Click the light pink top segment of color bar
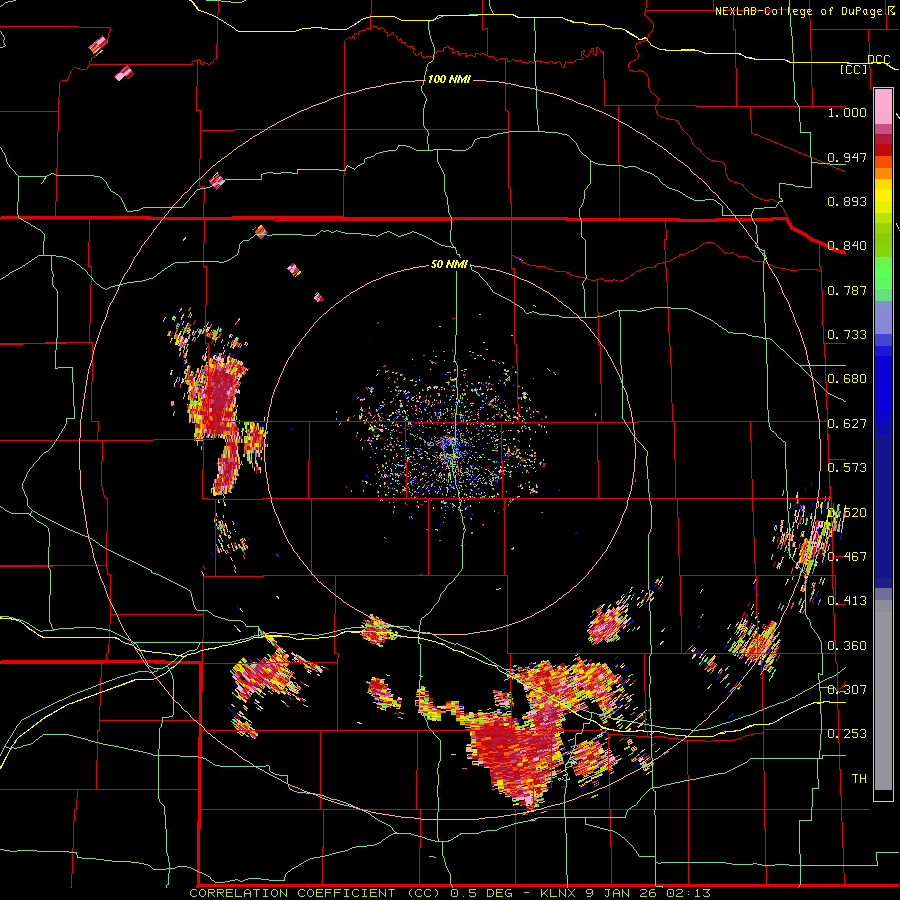Image resolution: width=900 pixels, height=900 pixels. (x=883, y=106)
